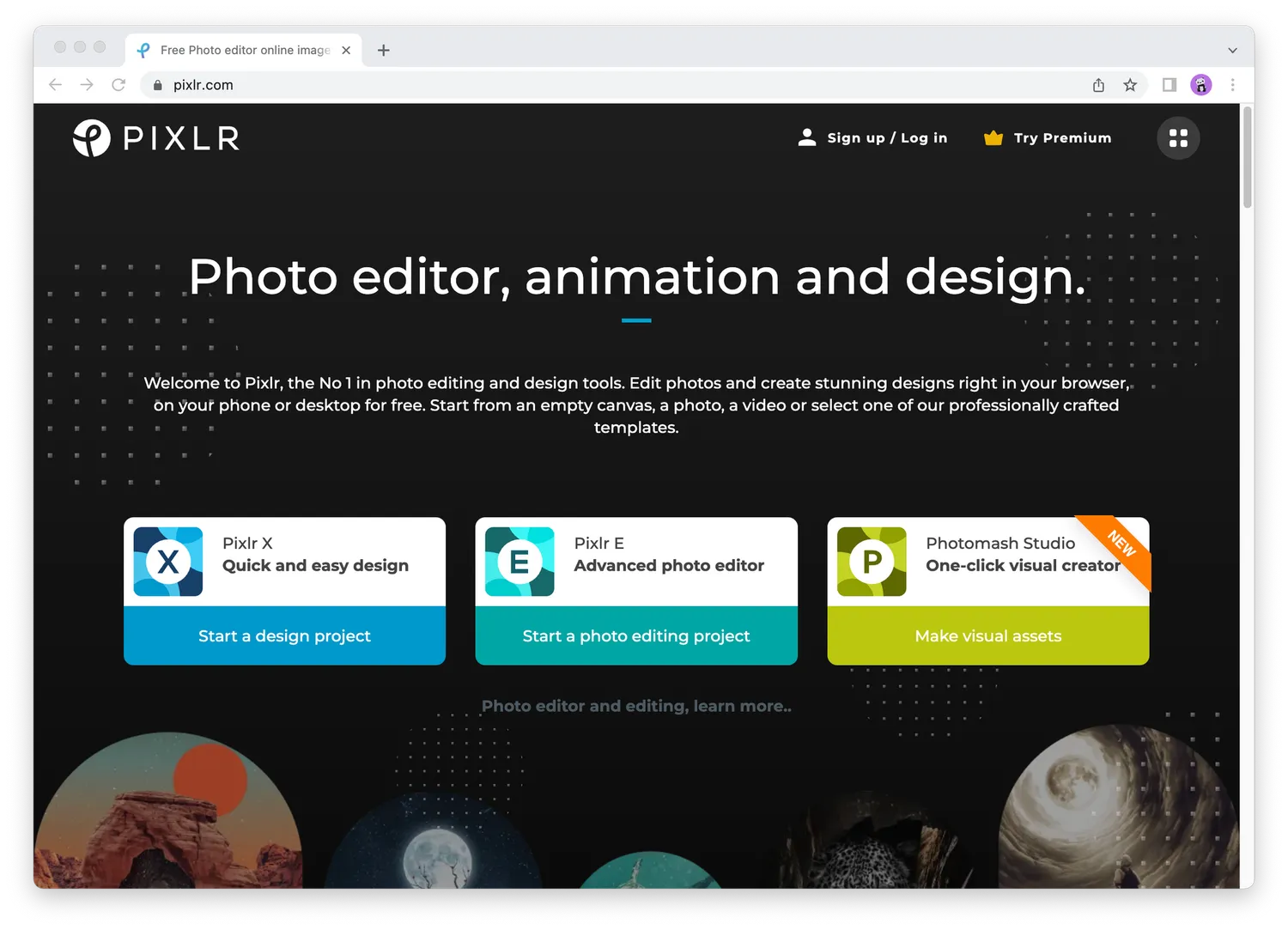
Task: Click the swirling clouds moon thumbnail
Action: coord(1119,806)
